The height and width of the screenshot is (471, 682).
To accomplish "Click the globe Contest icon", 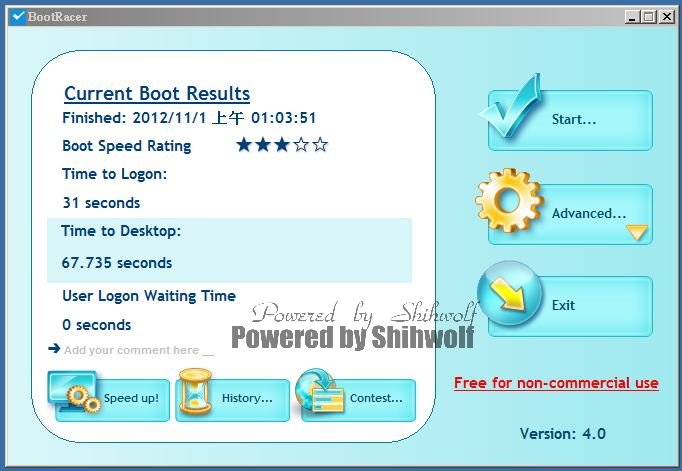I will (320, 391).
